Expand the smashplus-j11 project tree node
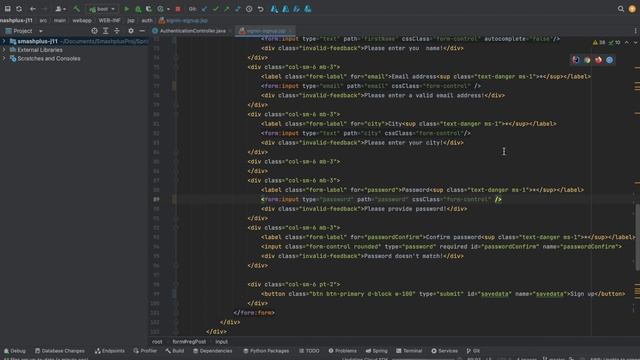 tap(4, 41)
